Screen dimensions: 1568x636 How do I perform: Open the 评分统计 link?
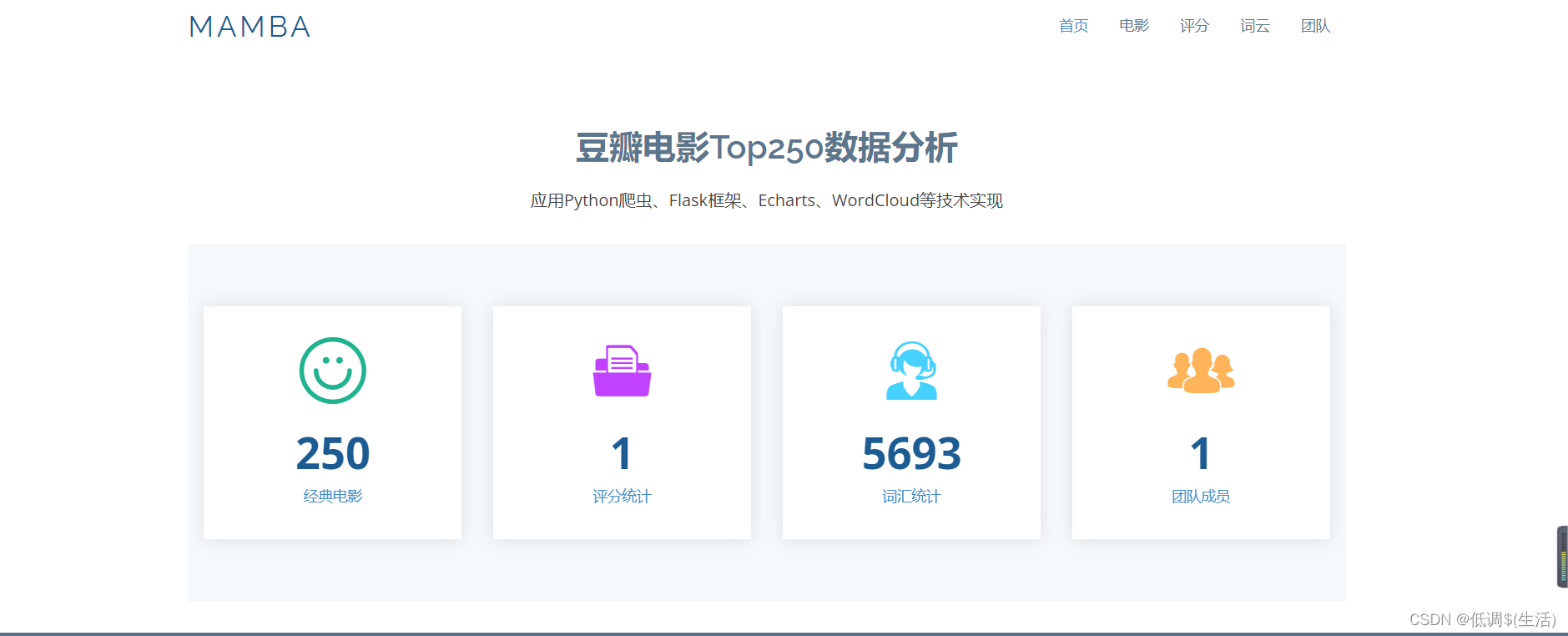pos(622,496)
